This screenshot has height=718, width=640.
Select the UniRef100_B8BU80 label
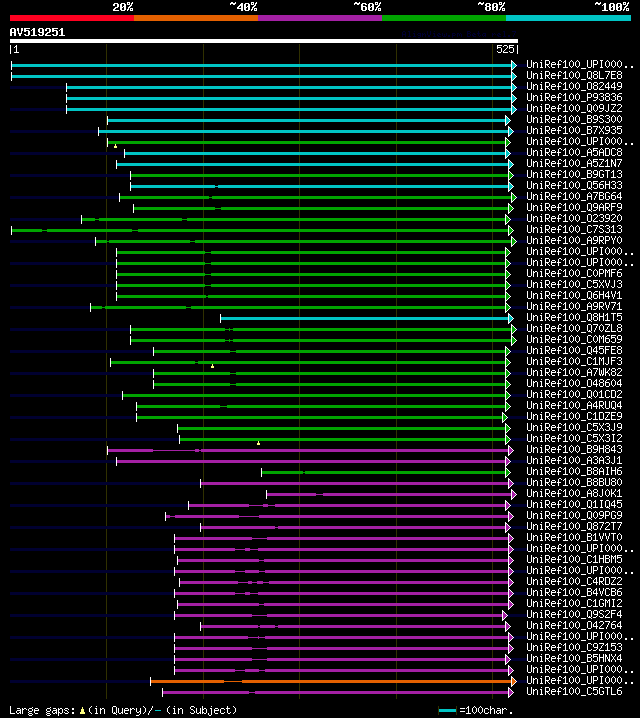click(x=574, y=482)
